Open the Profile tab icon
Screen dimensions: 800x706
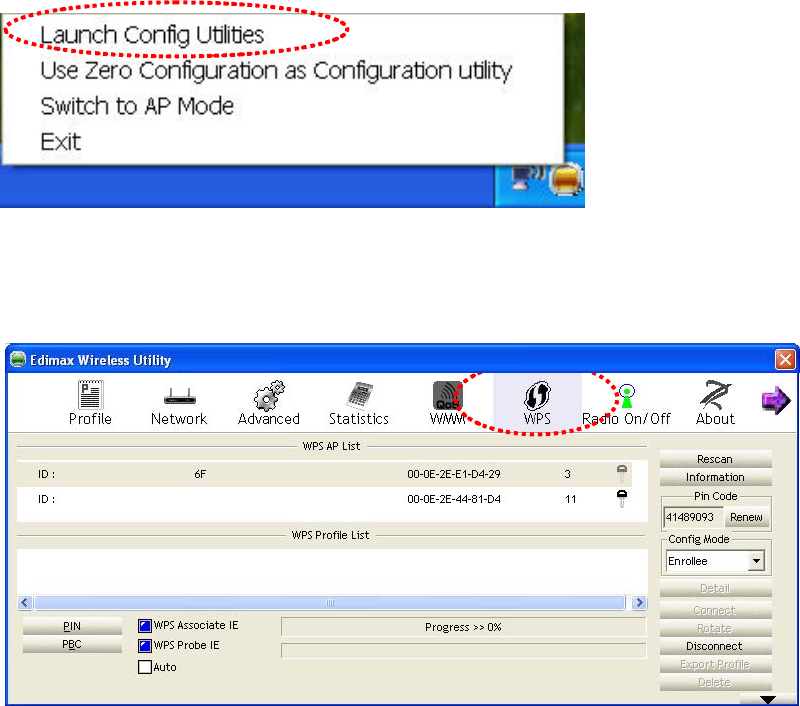pyautogui.click(x=90, y=394)
